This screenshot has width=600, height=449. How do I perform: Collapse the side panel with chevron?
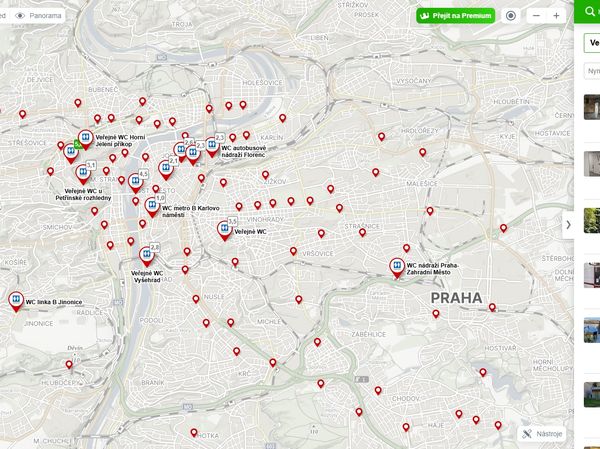tap(568, 225)
